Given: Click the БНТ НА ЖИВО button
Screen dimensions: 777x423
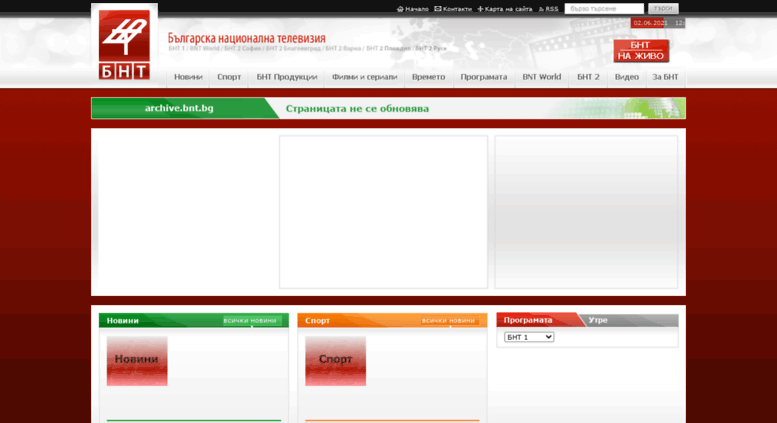Looking at the screenshot, I should point(641,51).
